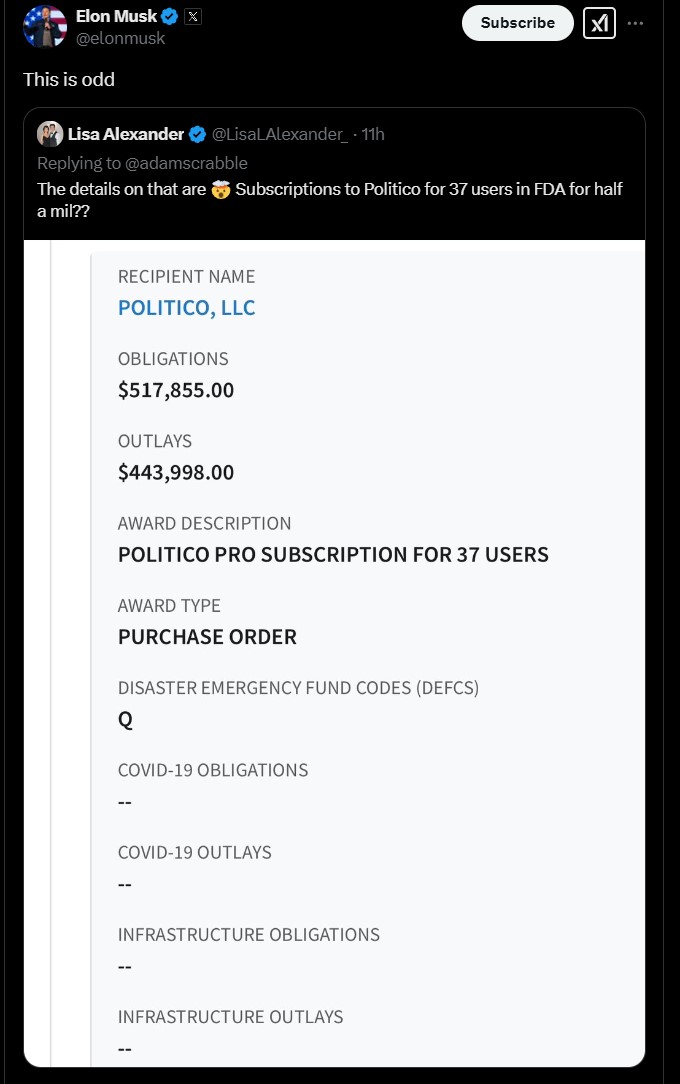Click the 'This is odd' post text

pos(69,80)
